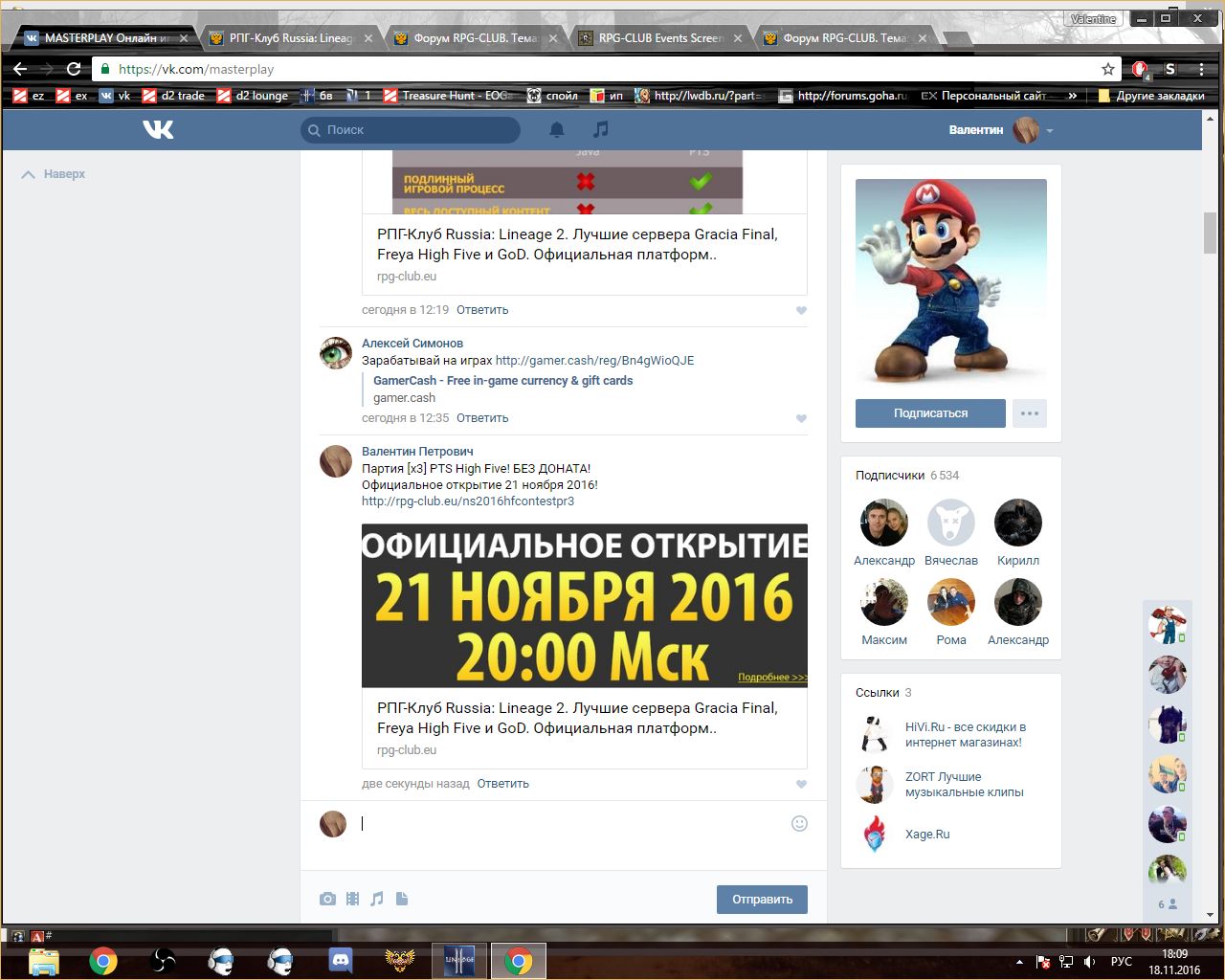Attach a document to the comment
The width and height of the screenshot is (1225, 980).
click(x=402, y=899)
